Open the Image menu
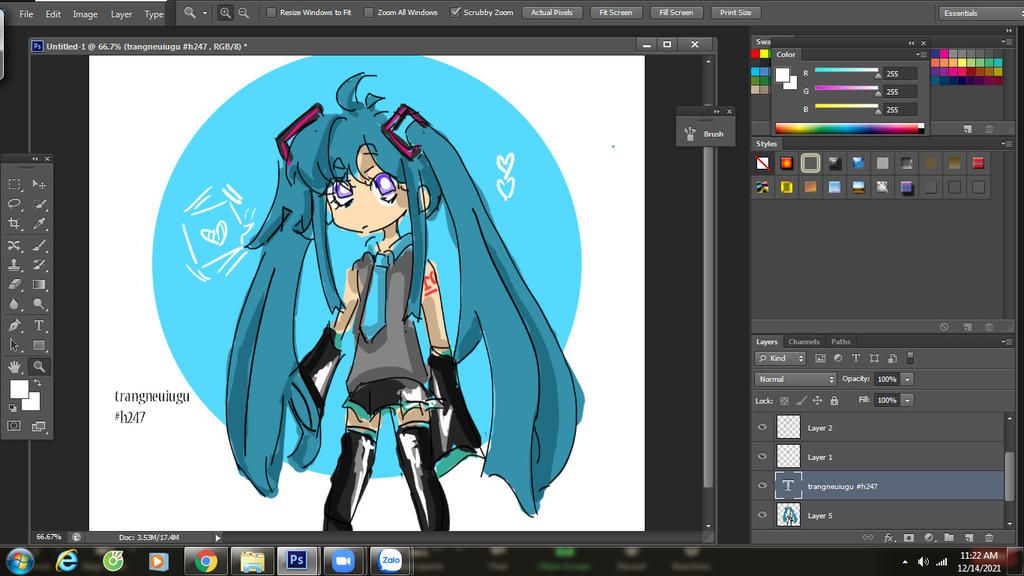 [x=85, y=14]
